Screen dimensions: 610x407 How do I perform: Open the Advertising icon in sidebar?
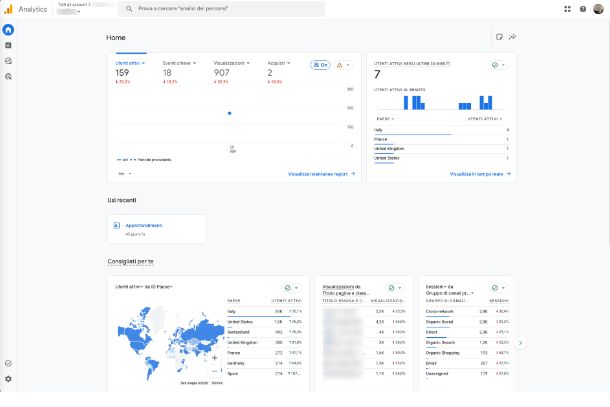(8, 77)
